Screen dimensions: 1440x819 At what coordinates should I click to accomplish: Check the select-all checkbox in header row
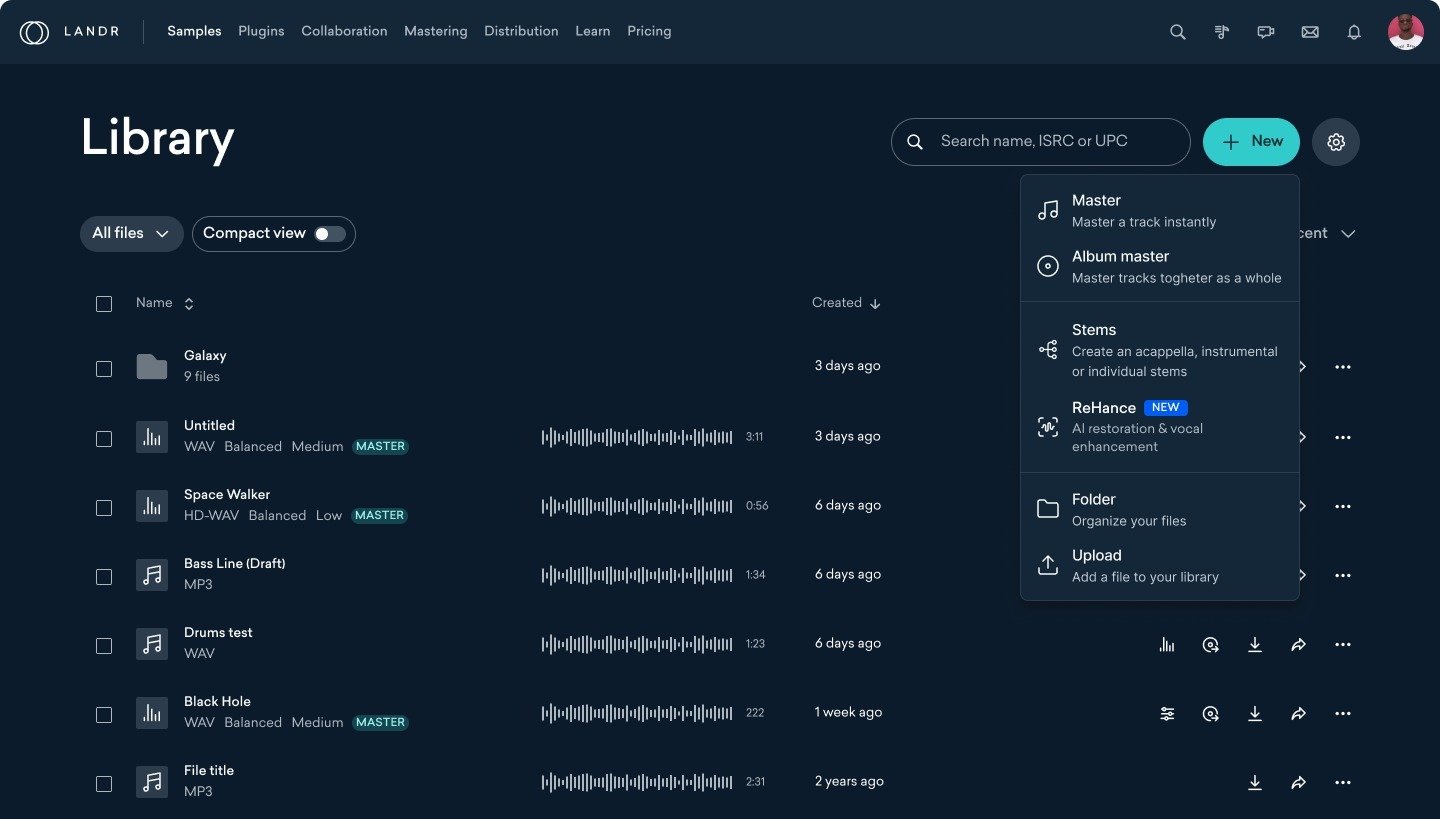click(x=104, y=304)
